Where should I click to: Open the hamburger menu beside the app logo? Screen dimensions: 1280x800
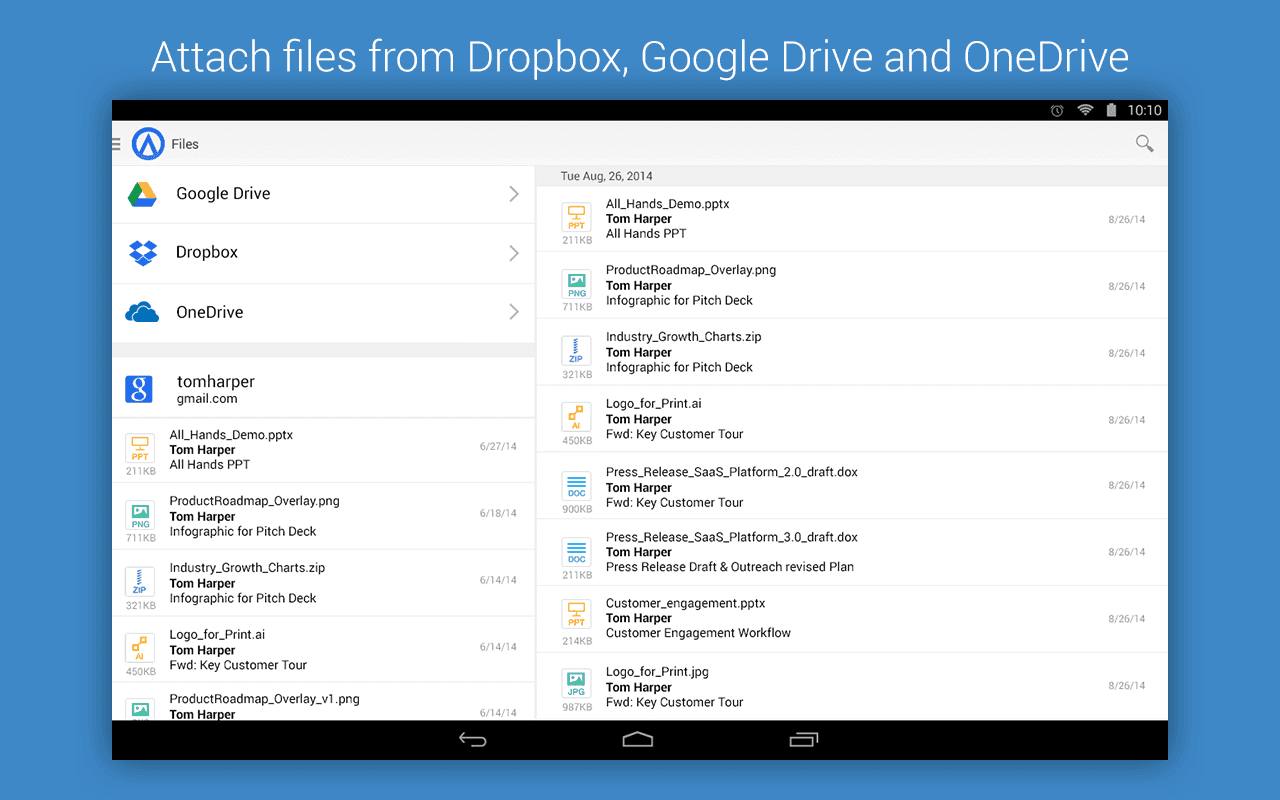tap(116, 144)
